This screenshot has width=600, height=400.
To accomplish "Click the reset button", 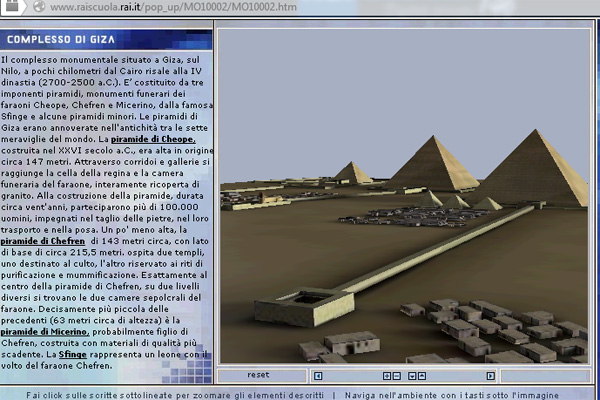I will click(262, 376).
